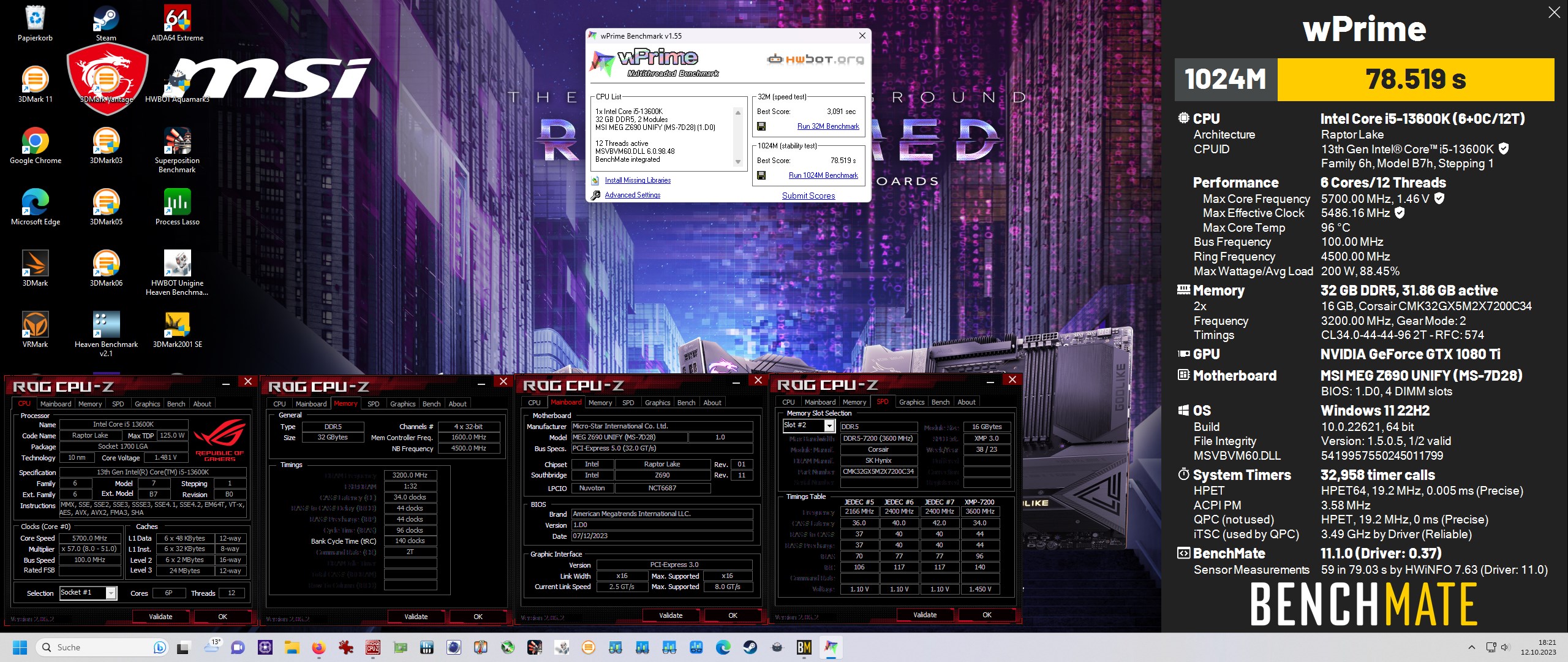Viewport: 1568px width, 662px height.
Task: Click part number CMK32GX5M2X7200C34 in SPD tab
Action: (878, 471)
